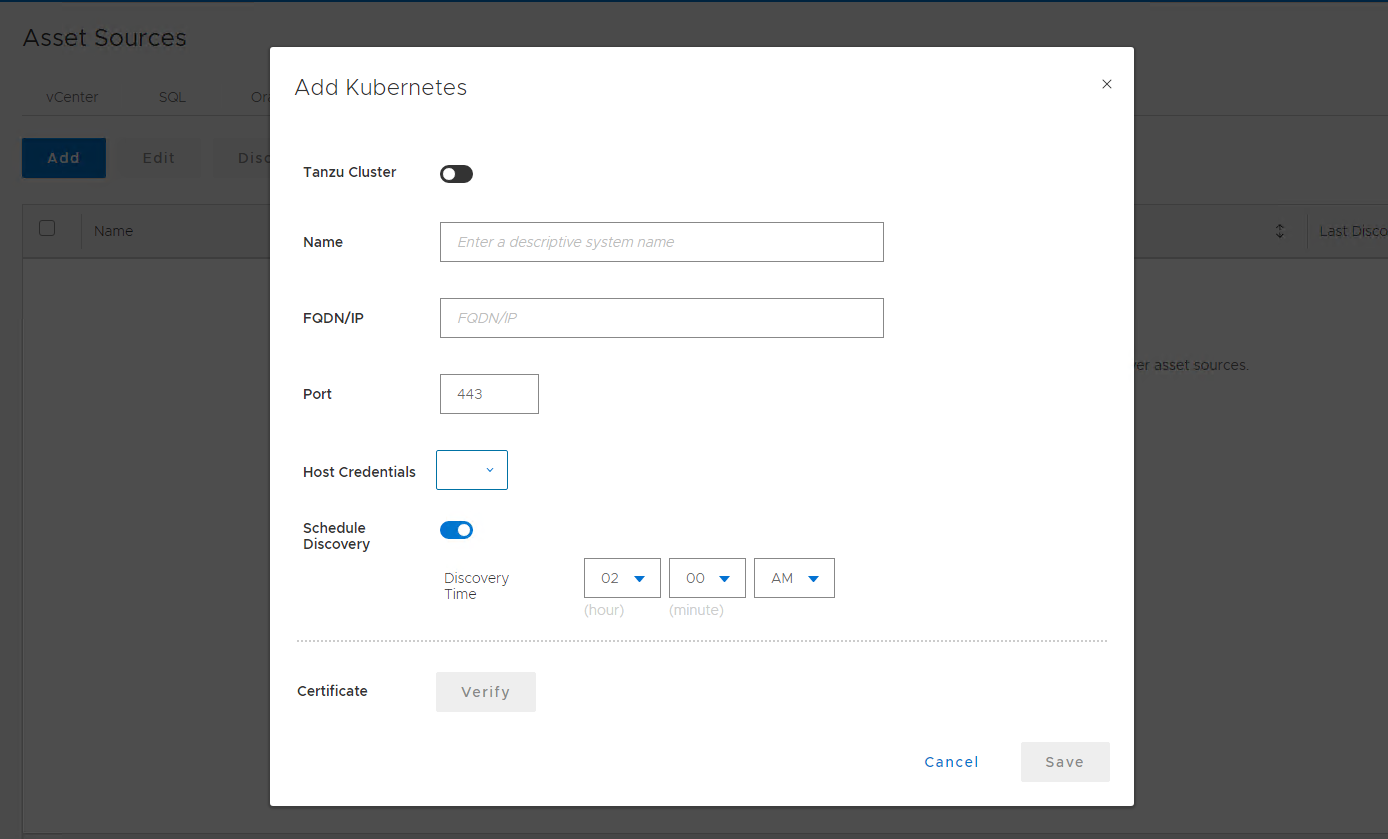Click the blue Add button
Viewport: 1388px width, 839px height.
64,158
